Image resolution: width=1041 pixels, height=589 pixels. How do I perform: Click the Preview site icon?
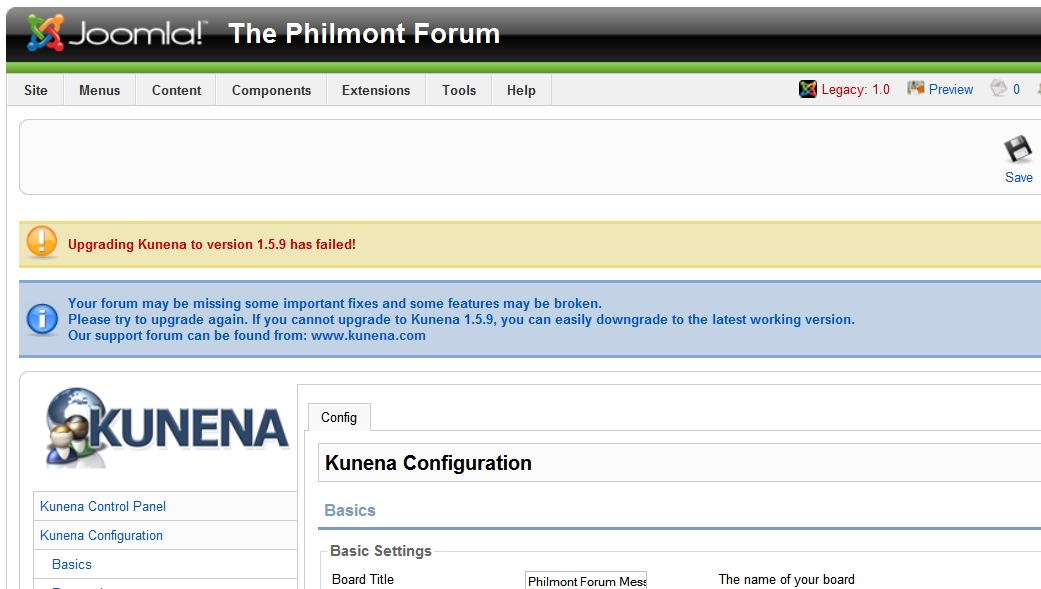pyautogui.click(x=915, y=89)
